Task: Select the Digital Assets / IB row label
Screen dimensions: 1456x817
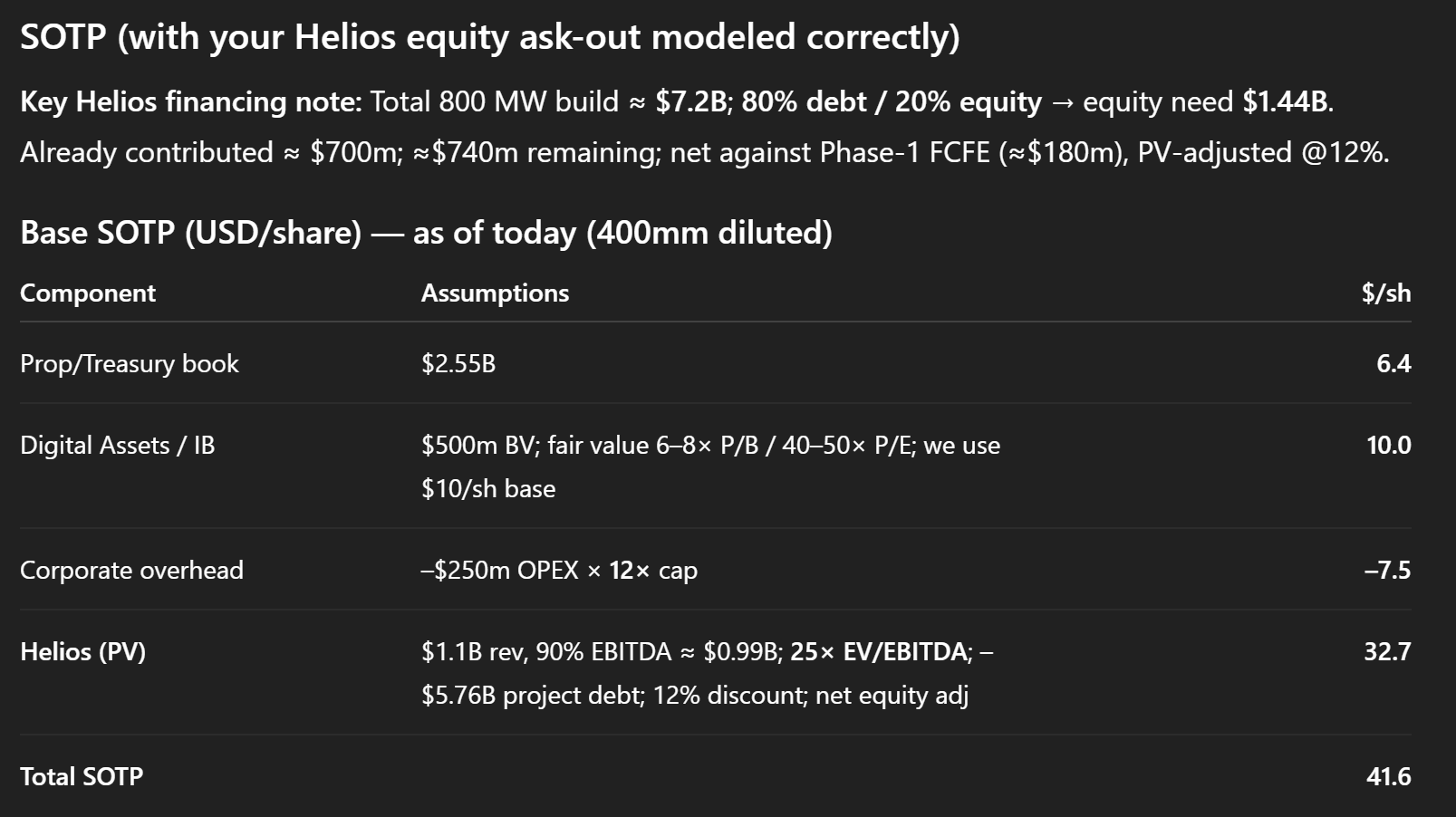Action: (x=118, y=445)
